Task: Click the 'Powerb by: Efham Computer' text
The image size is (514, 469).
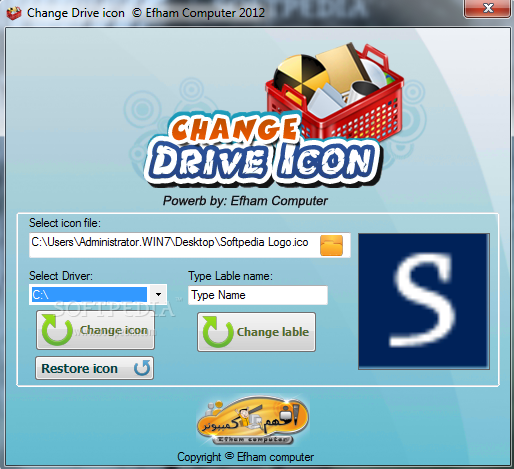Action: 245,201
